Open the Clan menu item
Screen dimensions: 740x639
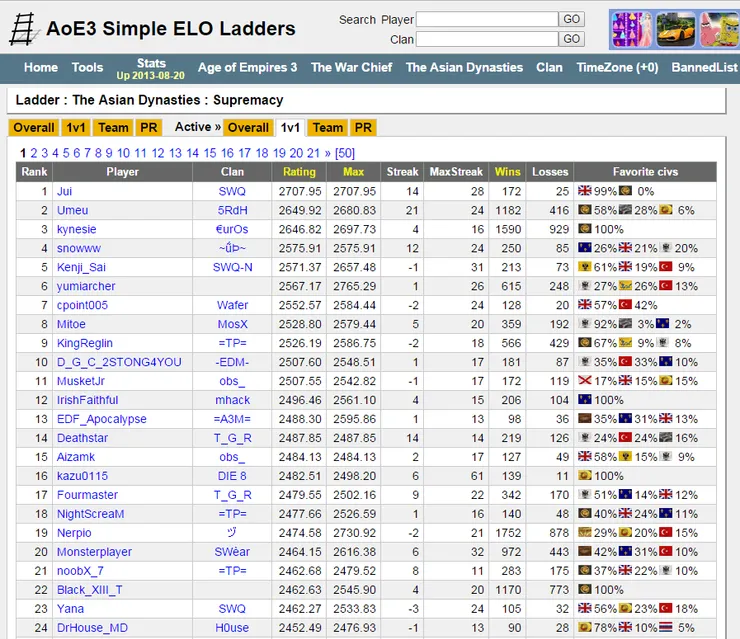coord(549,67)
